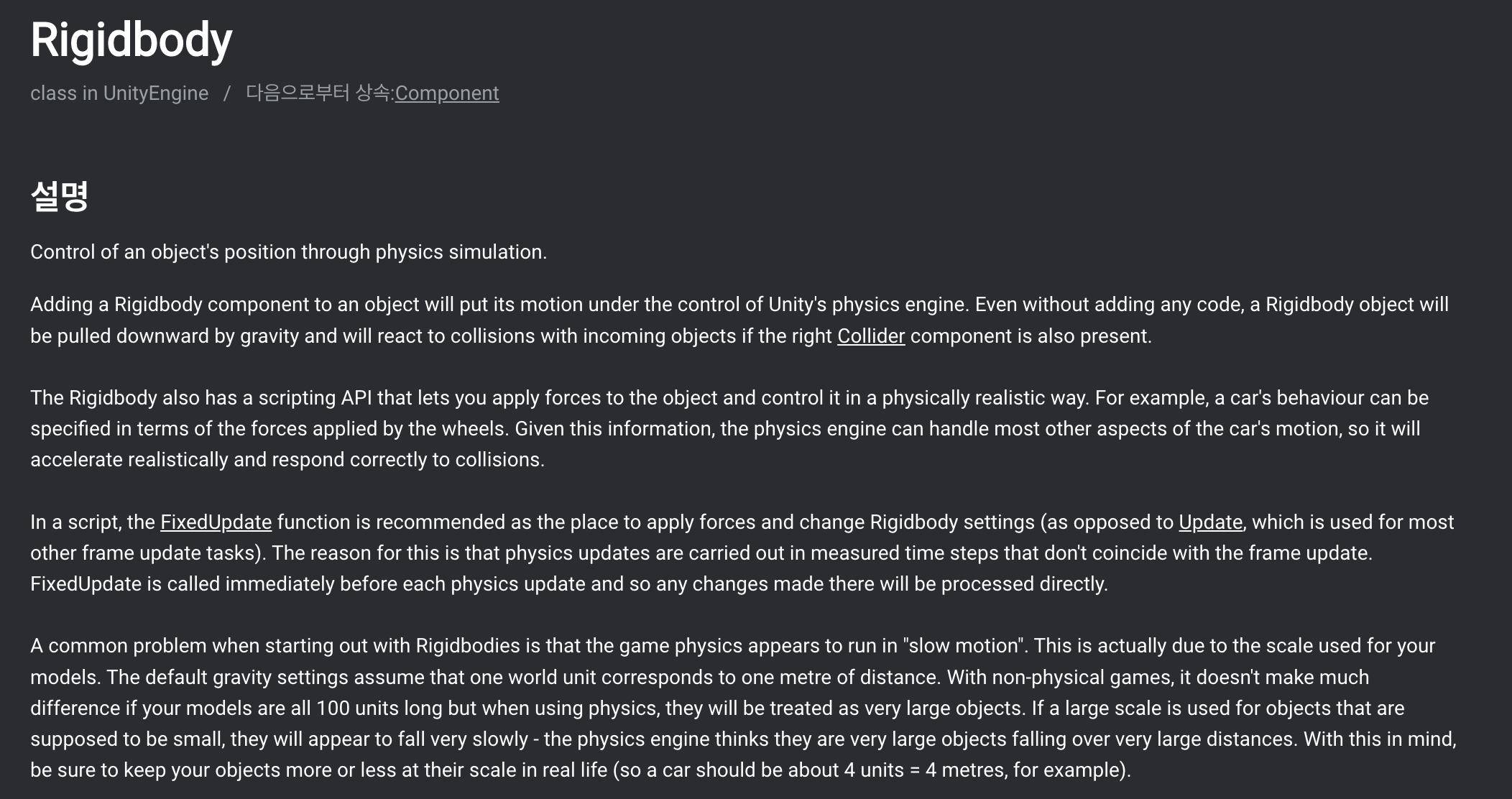Click the paragraph starting 'A common problem'
The image size is (1512, 799).
pos(744,708)
